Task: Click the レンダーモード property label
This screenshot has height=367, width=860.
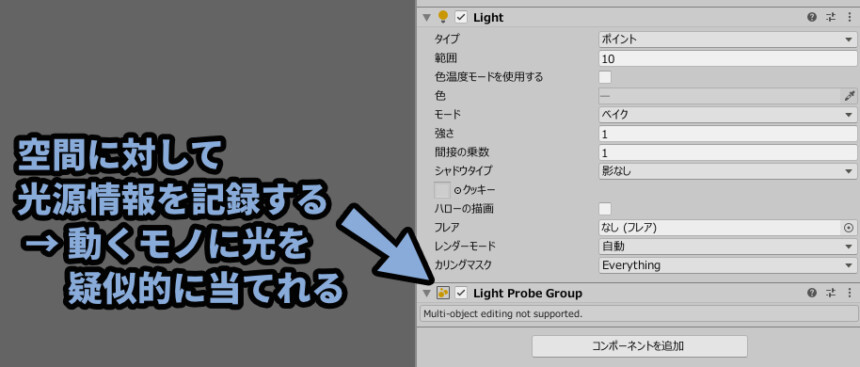Action: pyautogui.click(x=465, y=247)
